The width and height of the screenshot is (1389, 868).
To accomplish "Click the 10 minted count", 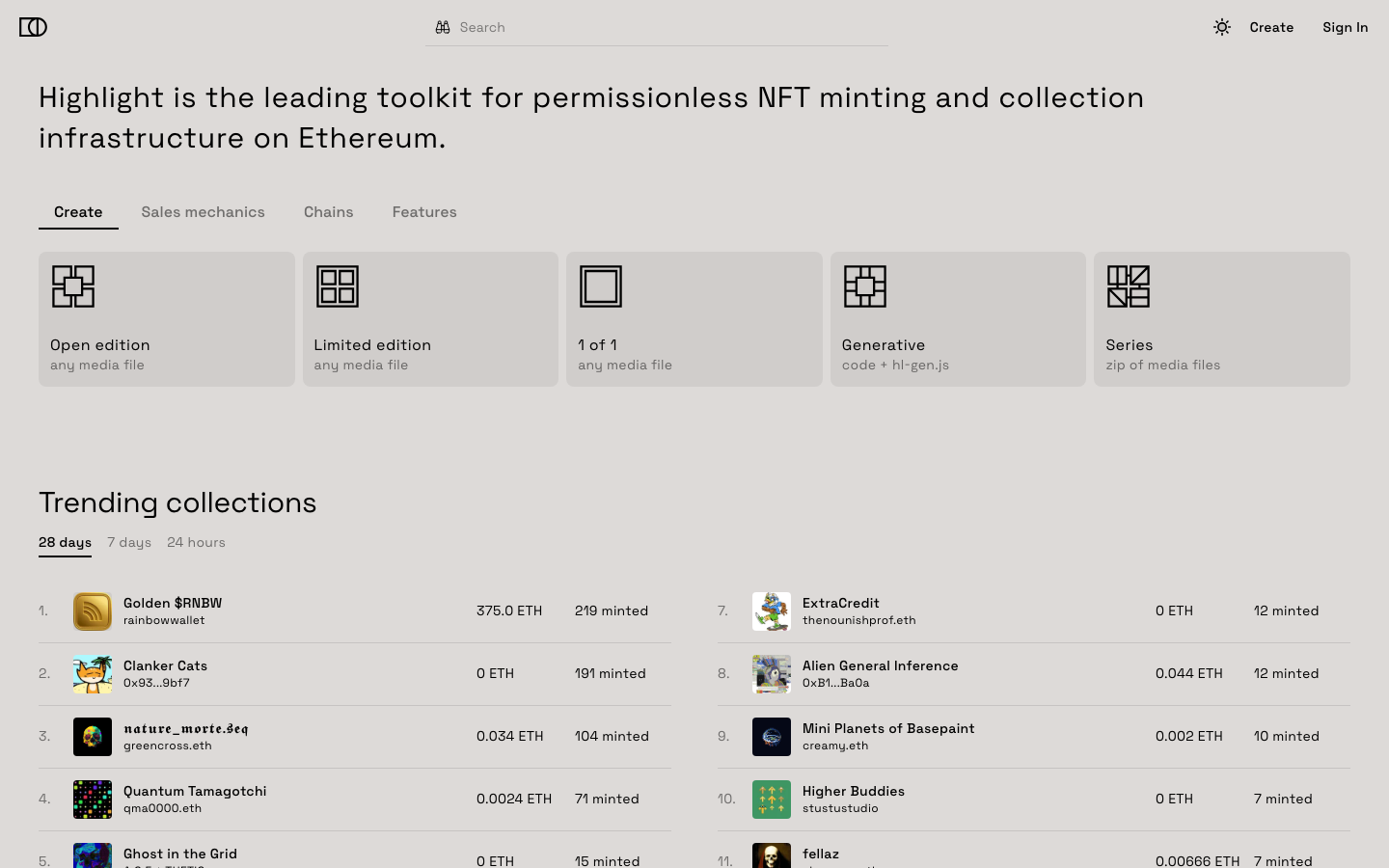I will click(1287, 736).
